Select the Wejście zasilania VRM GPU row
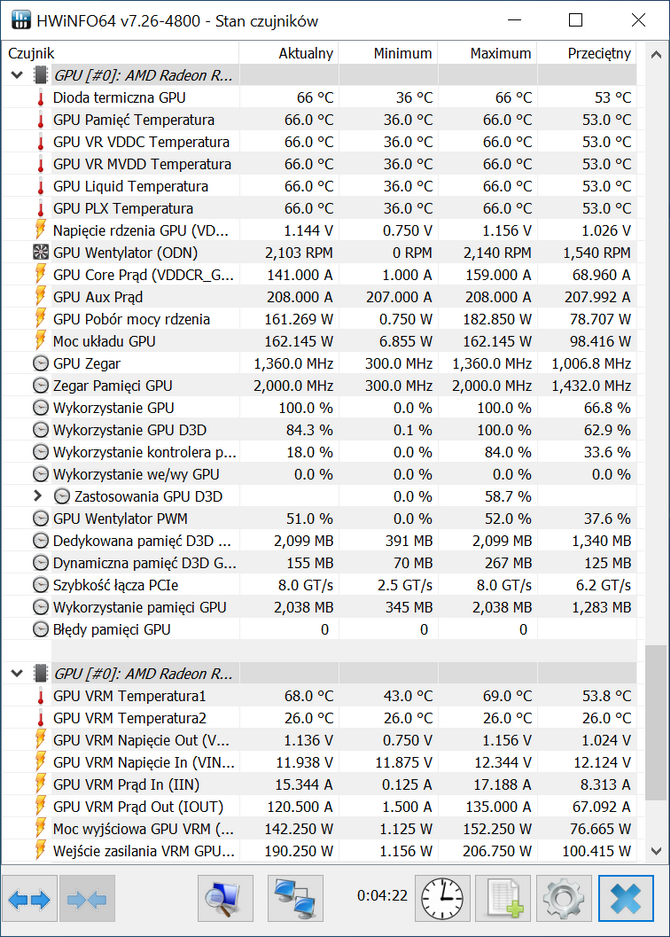 click(x=319, y=851)
